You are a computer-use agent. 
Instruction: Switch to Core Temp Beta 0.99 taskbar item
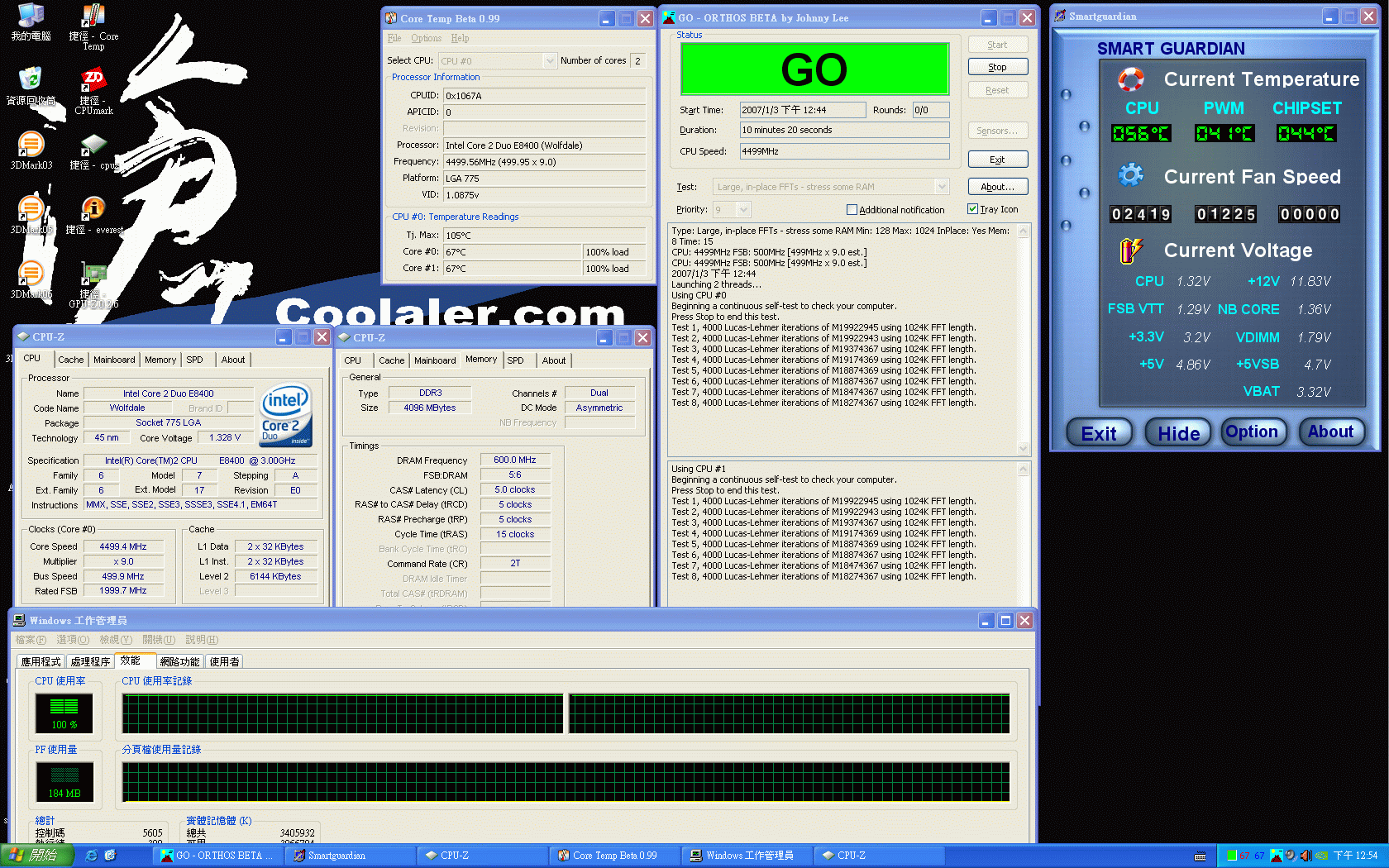tap(615, 856)
